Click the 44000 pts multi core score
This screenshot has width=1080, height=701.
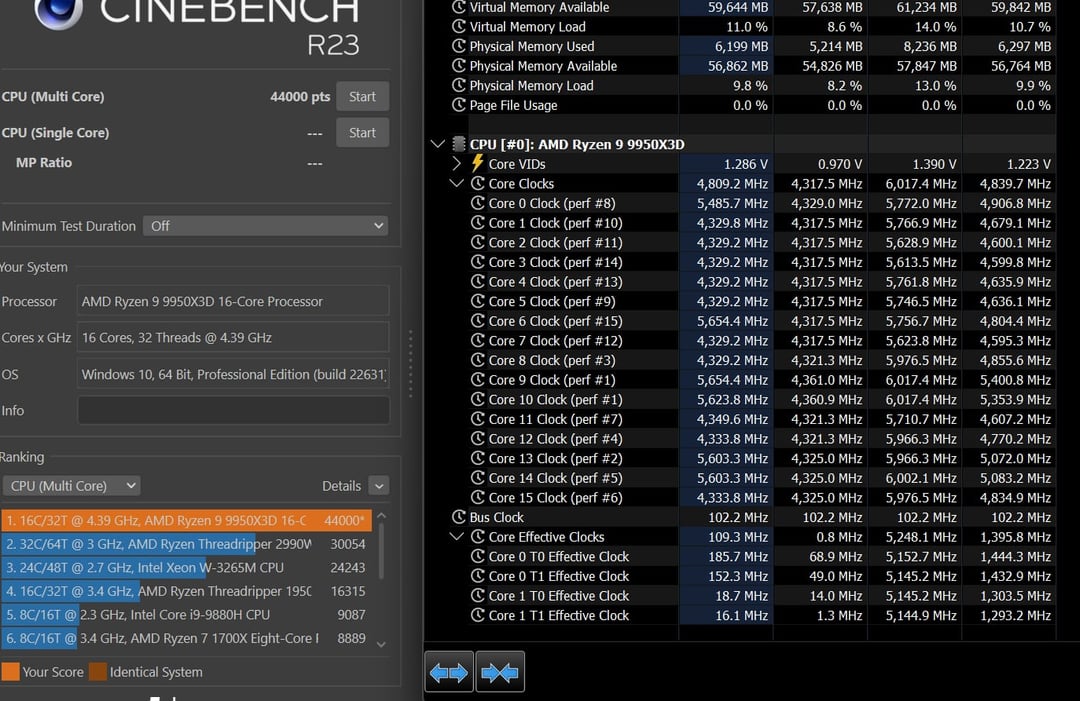[300, 96]
